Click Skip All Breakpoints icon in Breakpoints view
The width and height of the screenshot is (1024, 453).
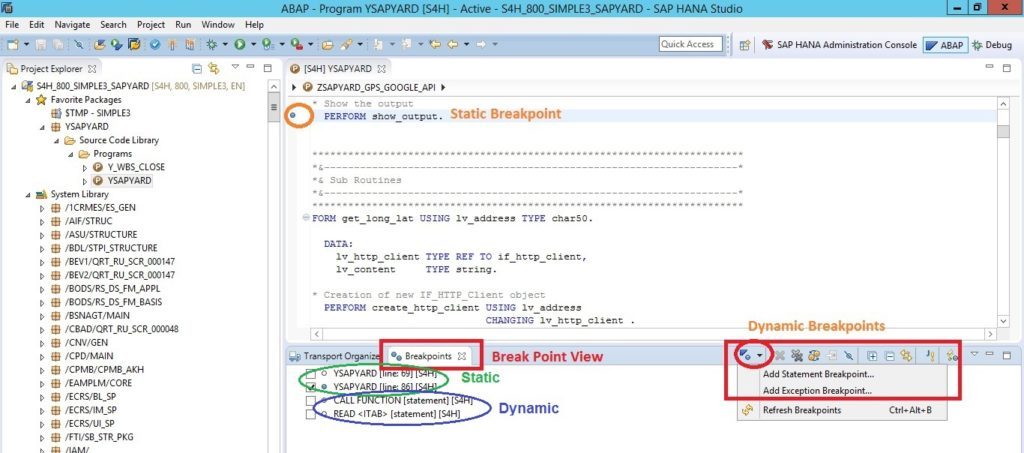[x=848, y=356]
